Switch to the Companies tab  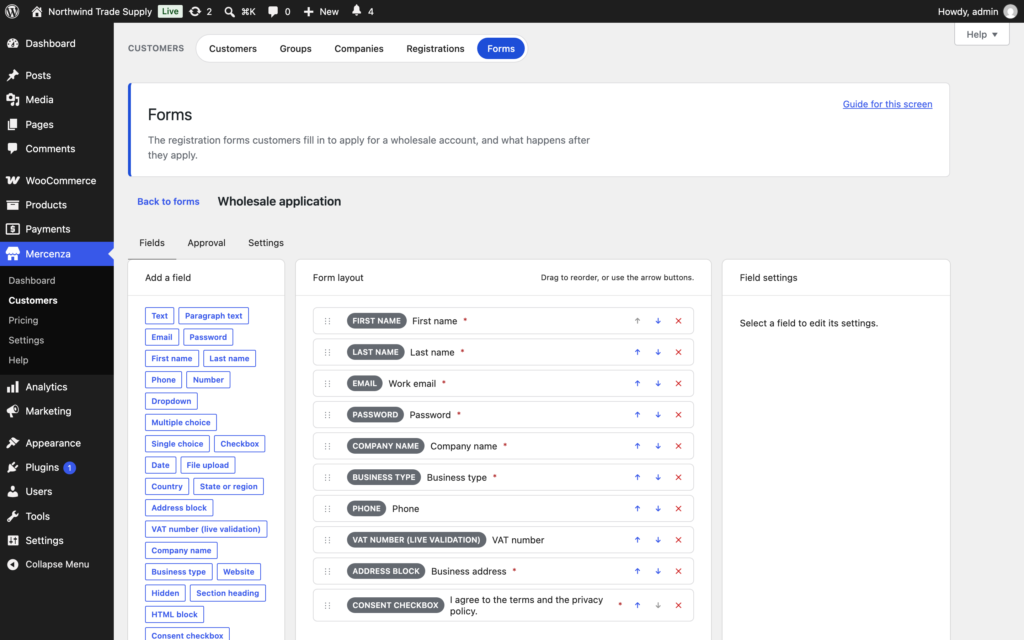coord(359,48)
